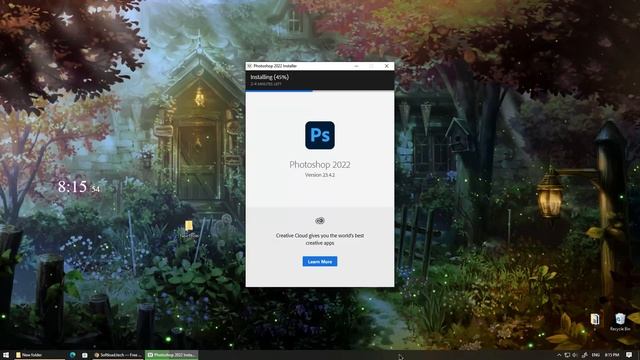Click the Version 23.4.2 text

tap(320, 175)
